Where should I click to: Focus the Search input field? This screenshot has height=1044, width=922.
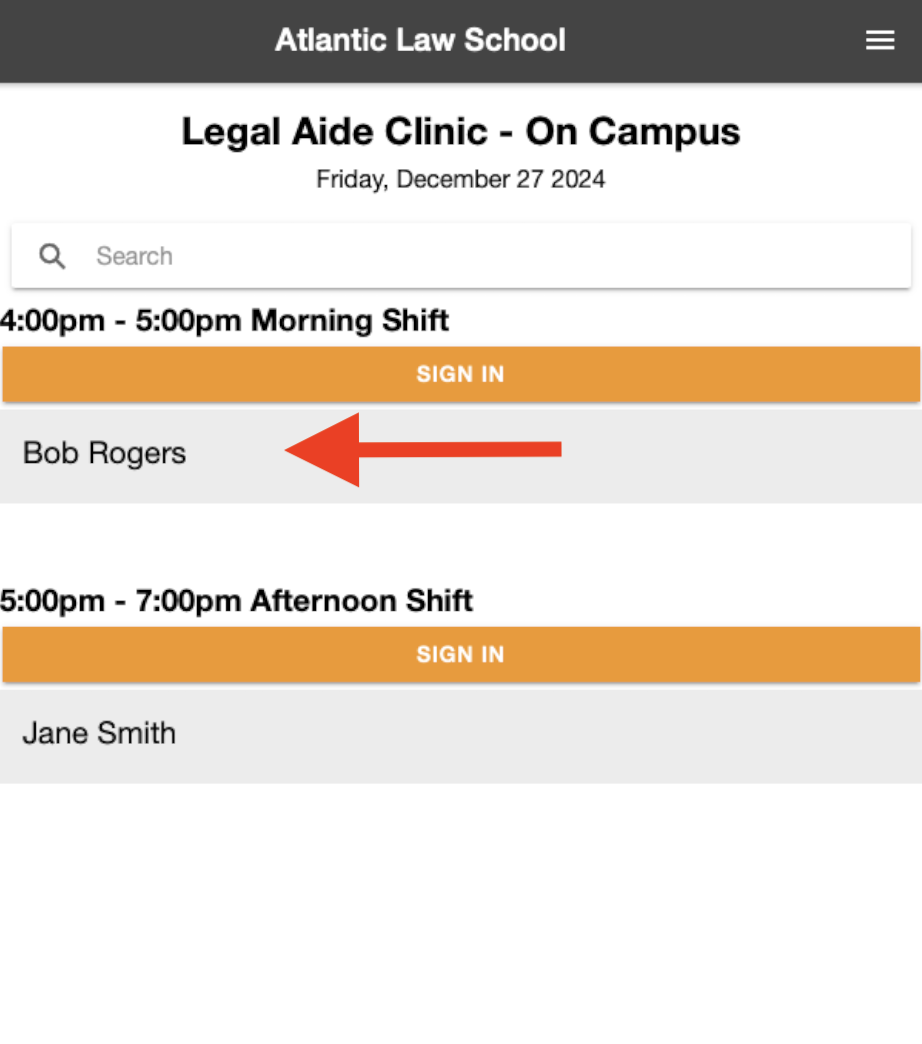pos(480,256)
